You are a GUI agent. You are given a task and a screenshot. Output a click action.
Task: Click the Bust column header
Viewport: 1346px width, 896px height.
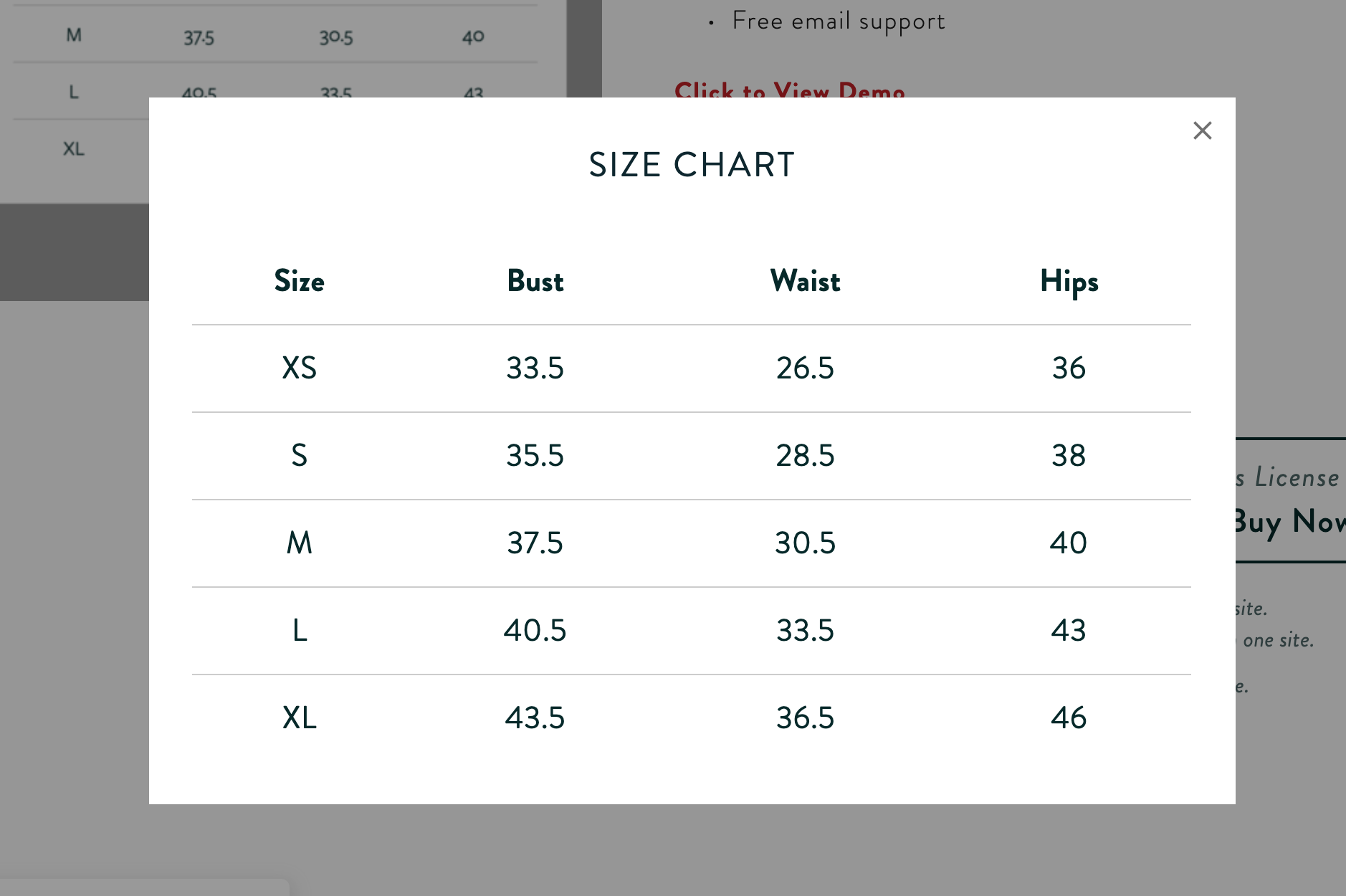[534, 281]
